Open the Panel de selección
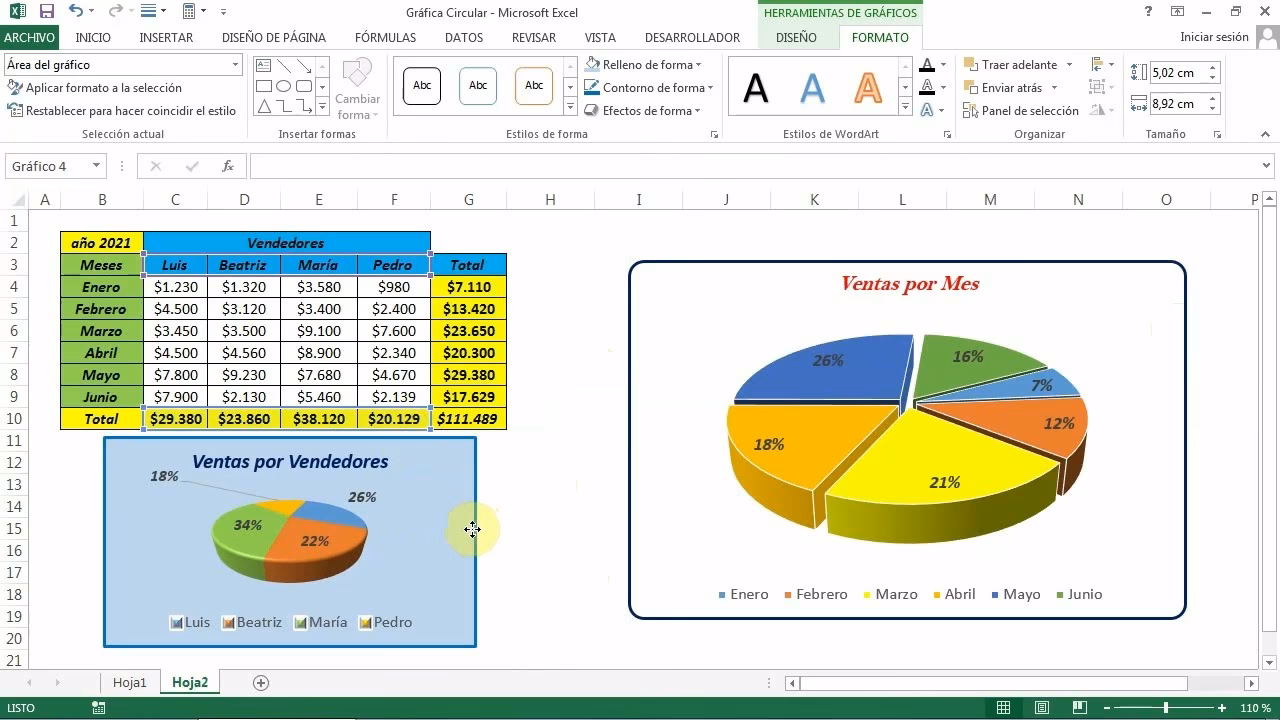 coord(1021,111)
